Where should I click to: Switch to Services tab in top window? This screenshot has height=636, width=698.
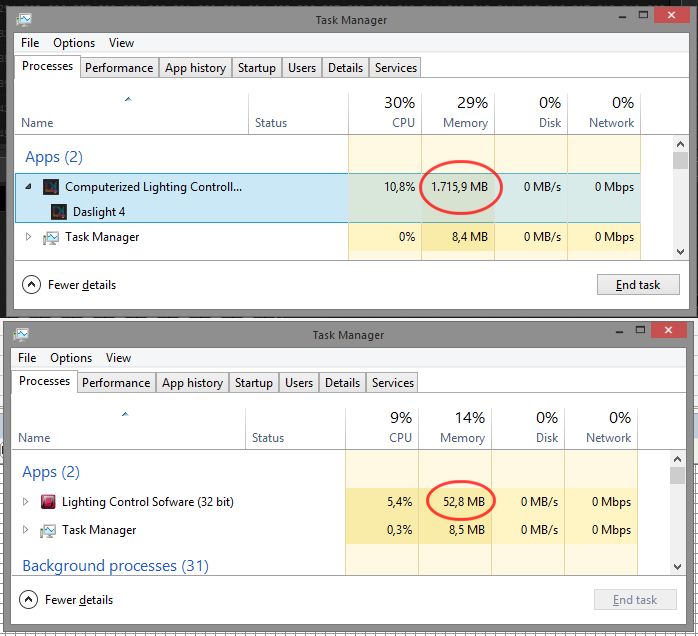[x=396, y=68]
